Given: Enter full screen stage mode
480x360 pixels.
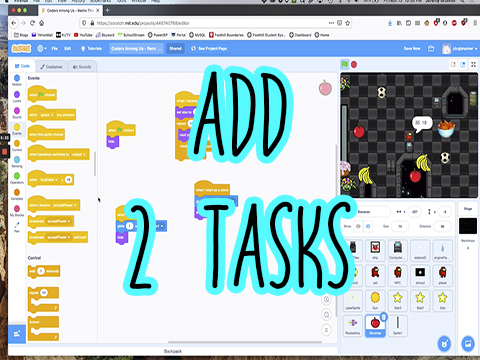Looking at the screenshot, I should click(473, 65).
